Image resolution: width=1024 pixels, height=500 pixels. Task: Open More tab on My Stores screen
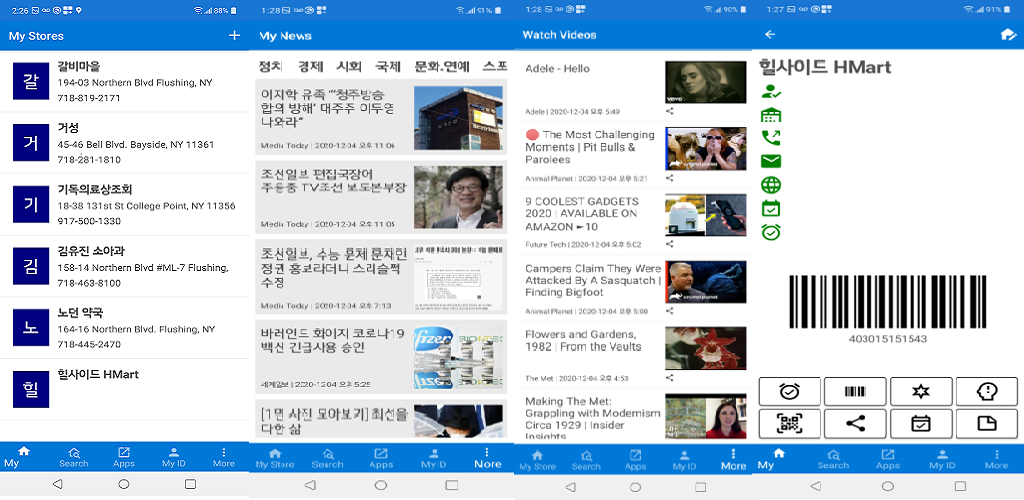[x=224, y=457]
